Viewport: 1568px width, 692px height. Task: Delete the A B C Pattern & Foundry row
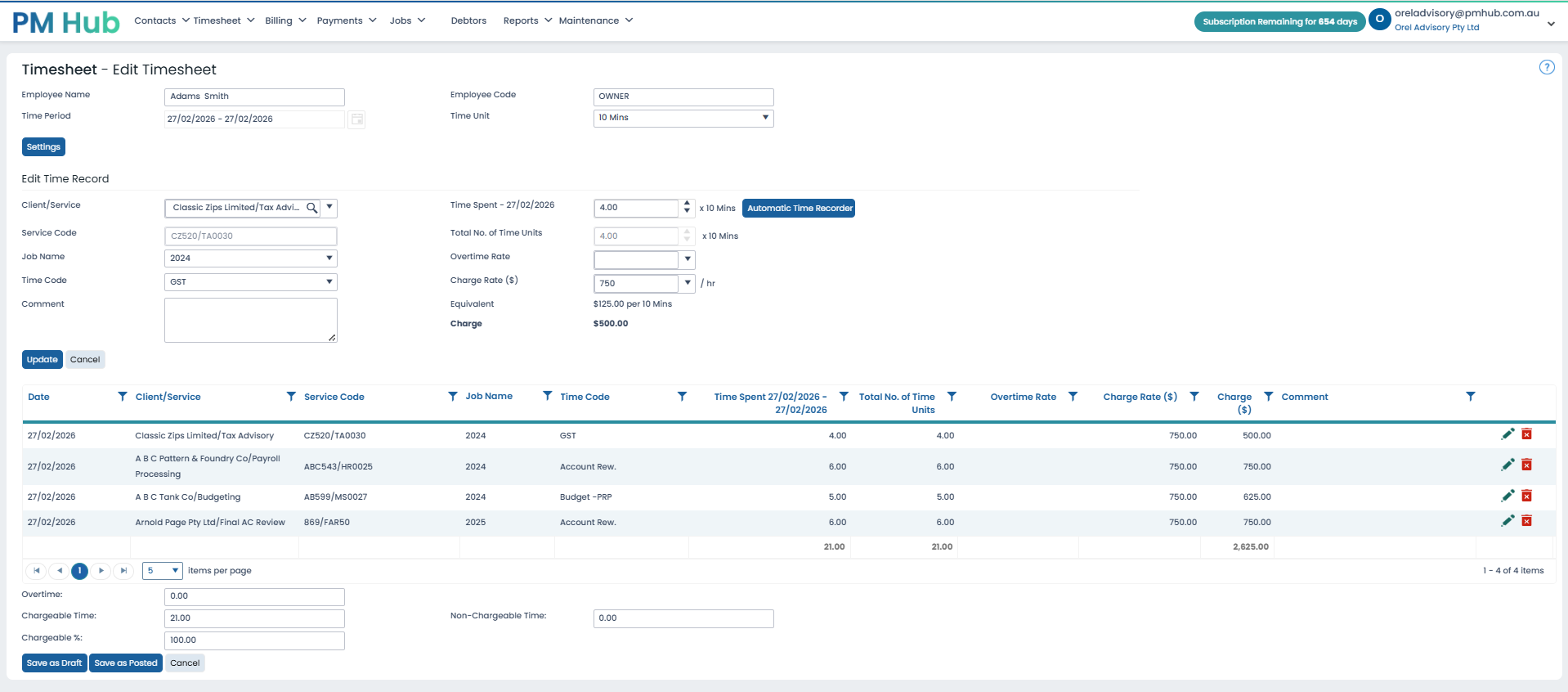pos(1526,465)
